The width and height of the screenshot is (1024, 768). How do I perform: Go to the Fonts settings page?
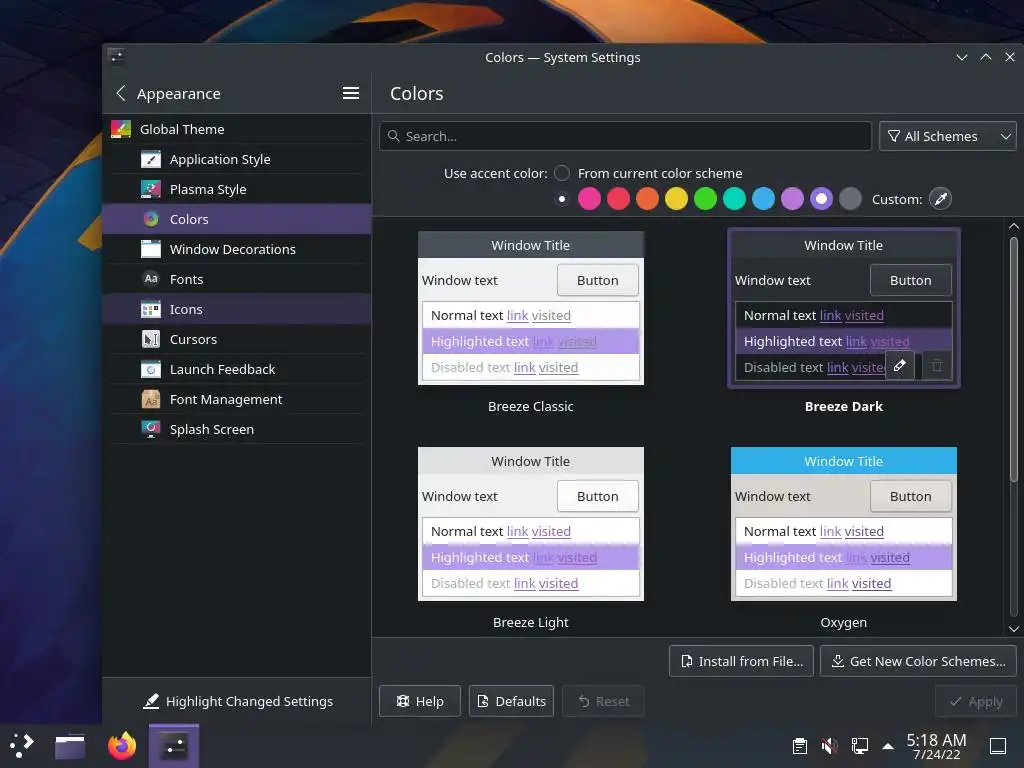[236, 280]
